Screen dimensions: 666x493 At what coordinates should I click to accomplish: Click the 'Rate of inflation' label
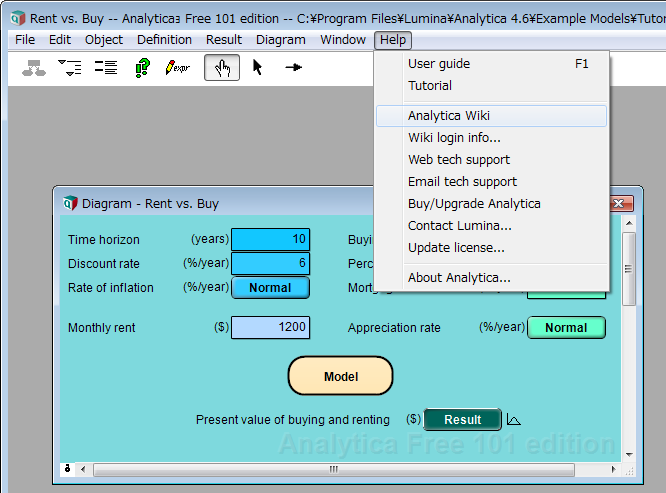(110, 288)
